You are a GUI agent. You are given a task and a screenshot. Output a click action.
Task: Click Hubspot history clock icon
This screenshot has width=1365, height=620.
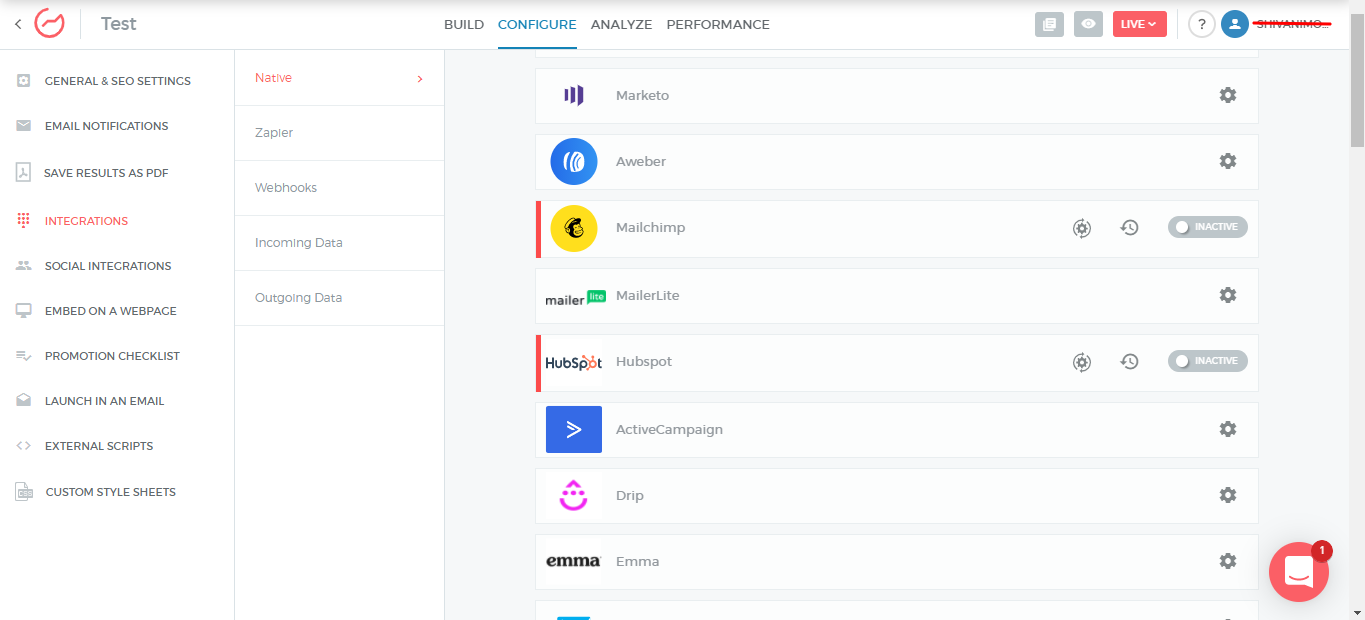click(1130, 362)
